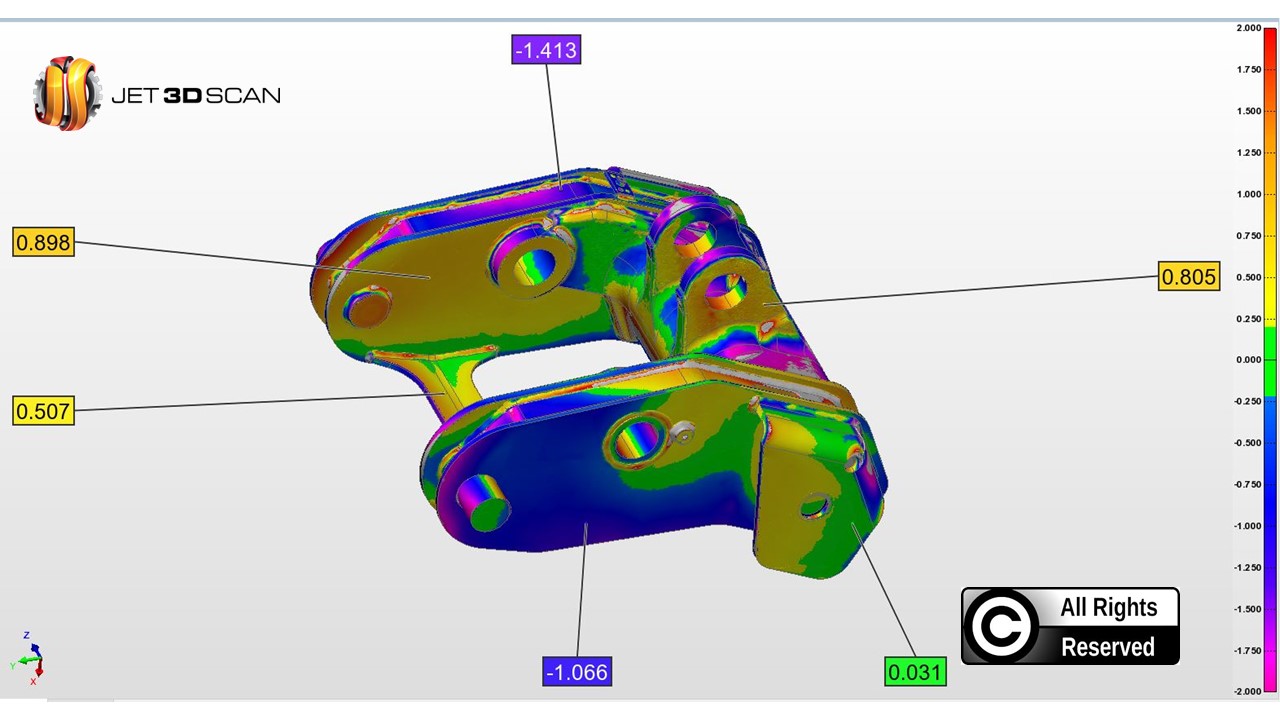
Task: Select the 0.898 deviation annotation
Action: pyautogui.click(x=43, y=243)
